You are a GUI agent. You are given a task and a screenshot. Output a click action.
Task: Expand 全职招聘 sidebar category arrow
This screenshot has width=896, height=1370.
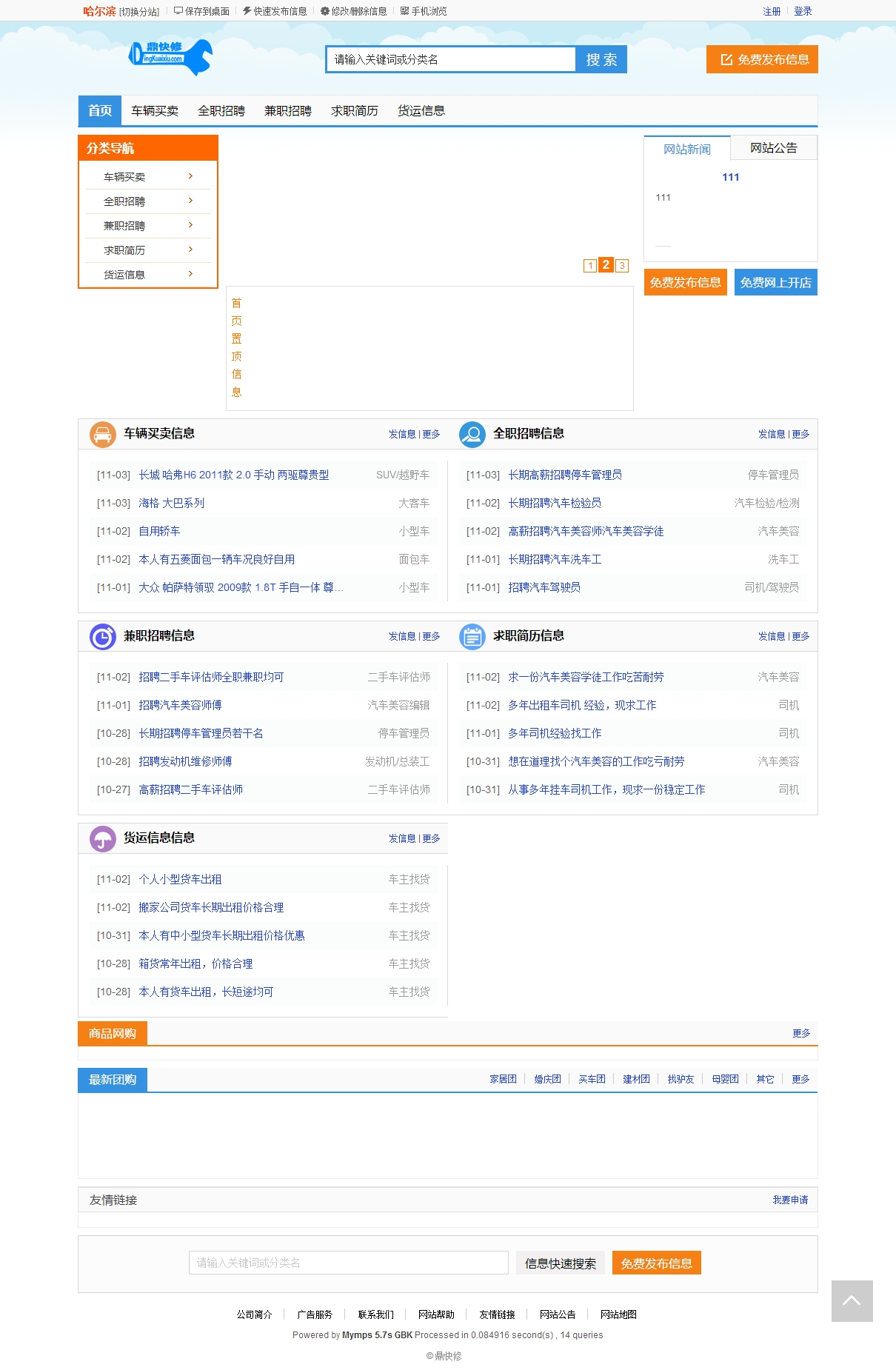coord(190,201)
